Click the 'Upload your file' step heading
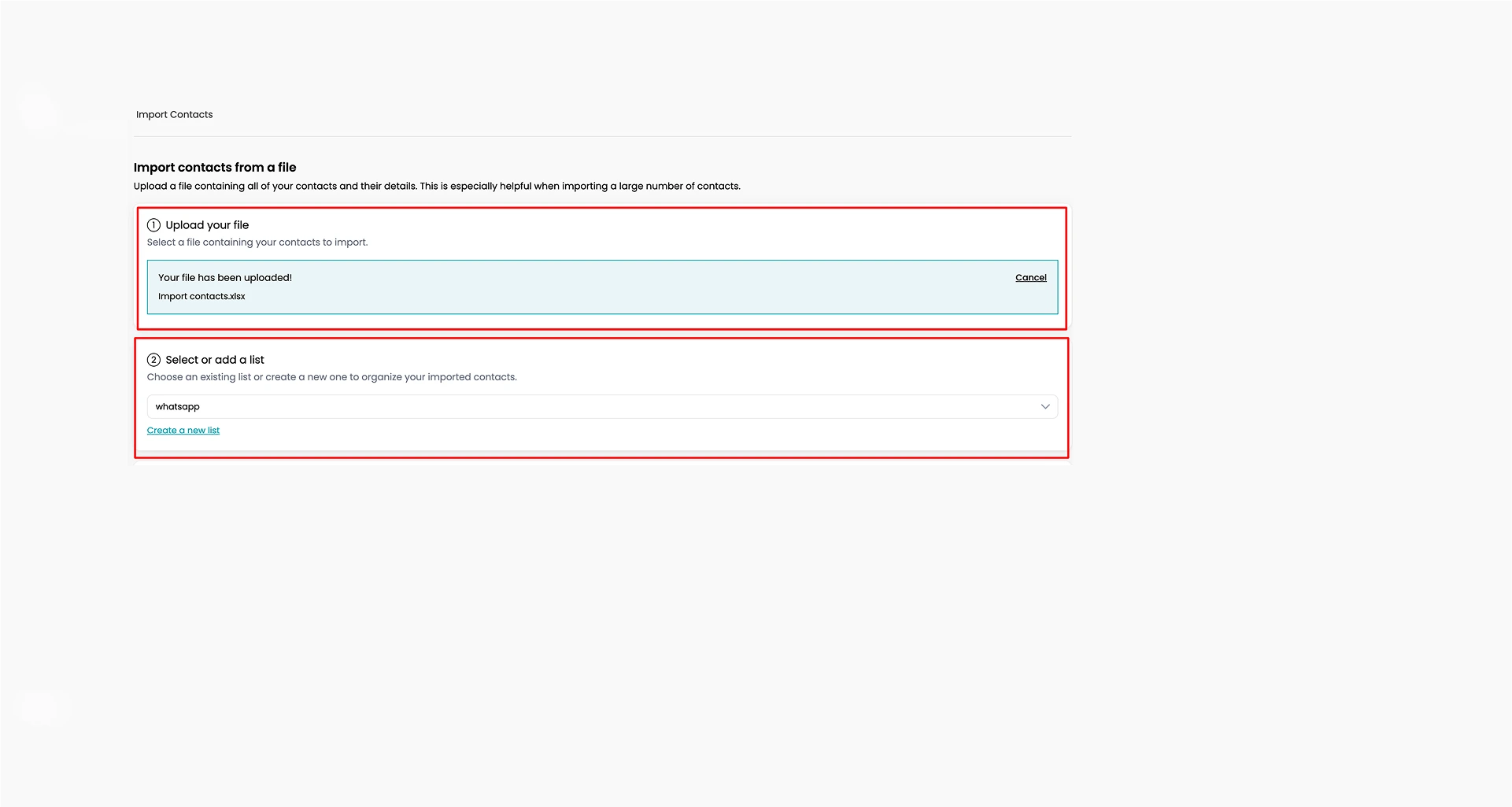 point(207,225)
